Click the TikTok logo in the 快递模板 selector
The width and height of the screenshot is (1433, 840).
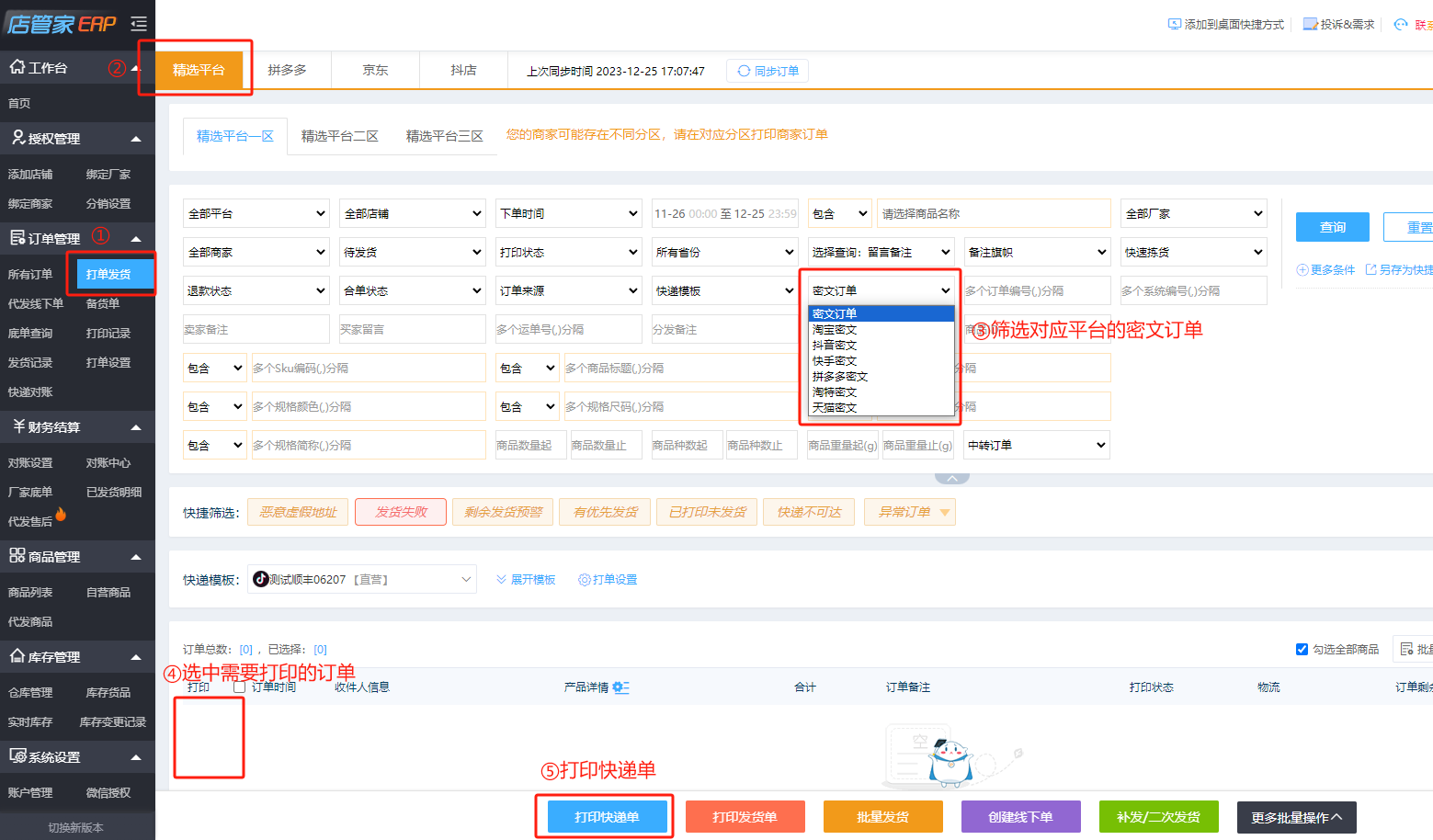tap(261, 579)
